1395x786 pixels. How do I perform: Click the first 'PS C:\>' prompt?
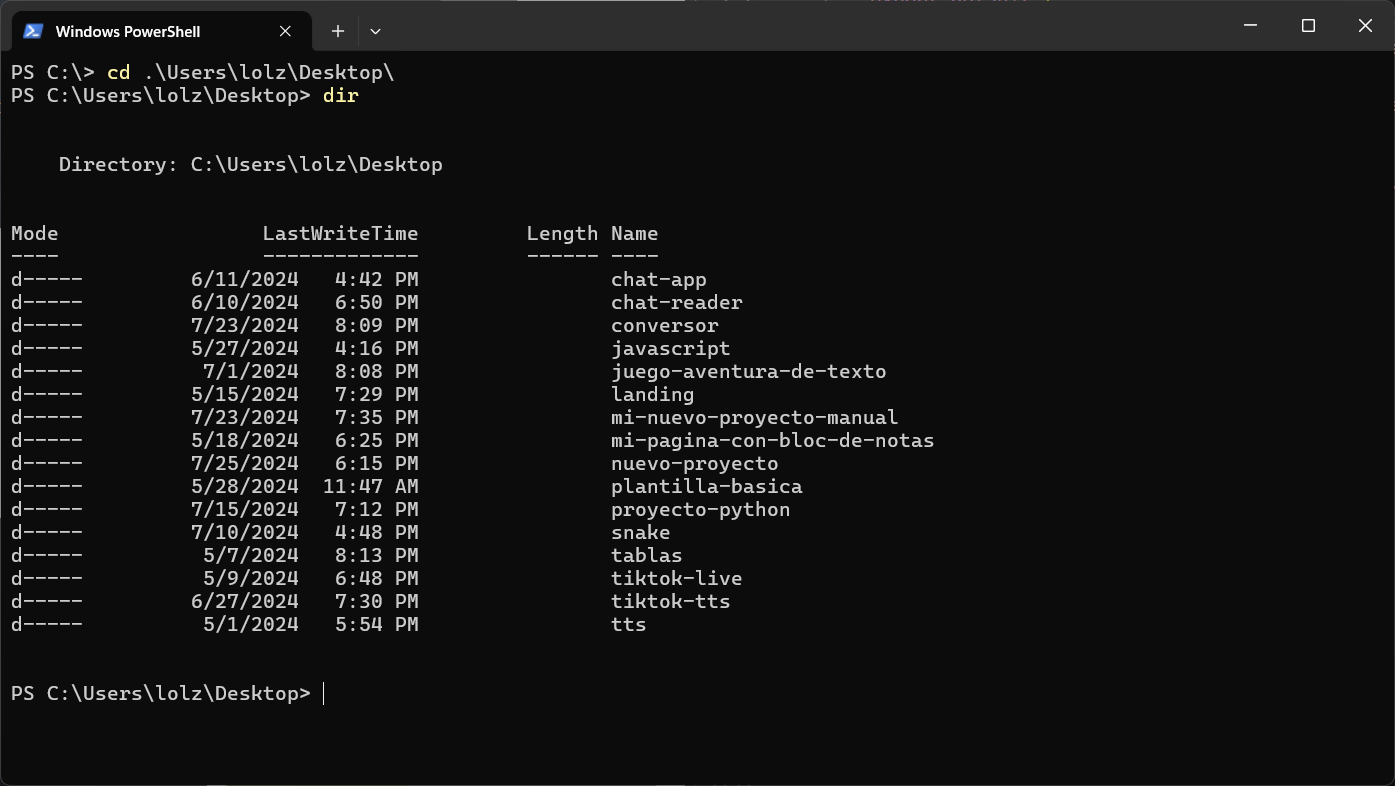(x=53, y=73)
